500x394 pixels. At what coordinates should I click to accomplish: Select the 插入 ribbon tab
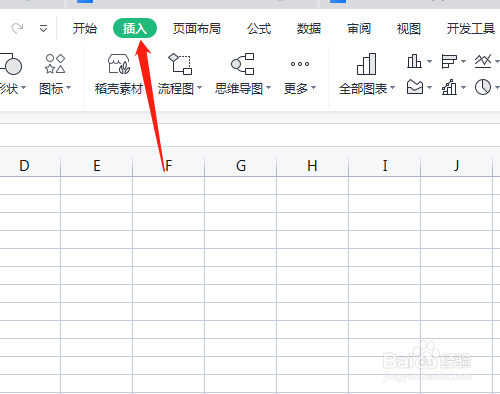(x=135, y=28)
